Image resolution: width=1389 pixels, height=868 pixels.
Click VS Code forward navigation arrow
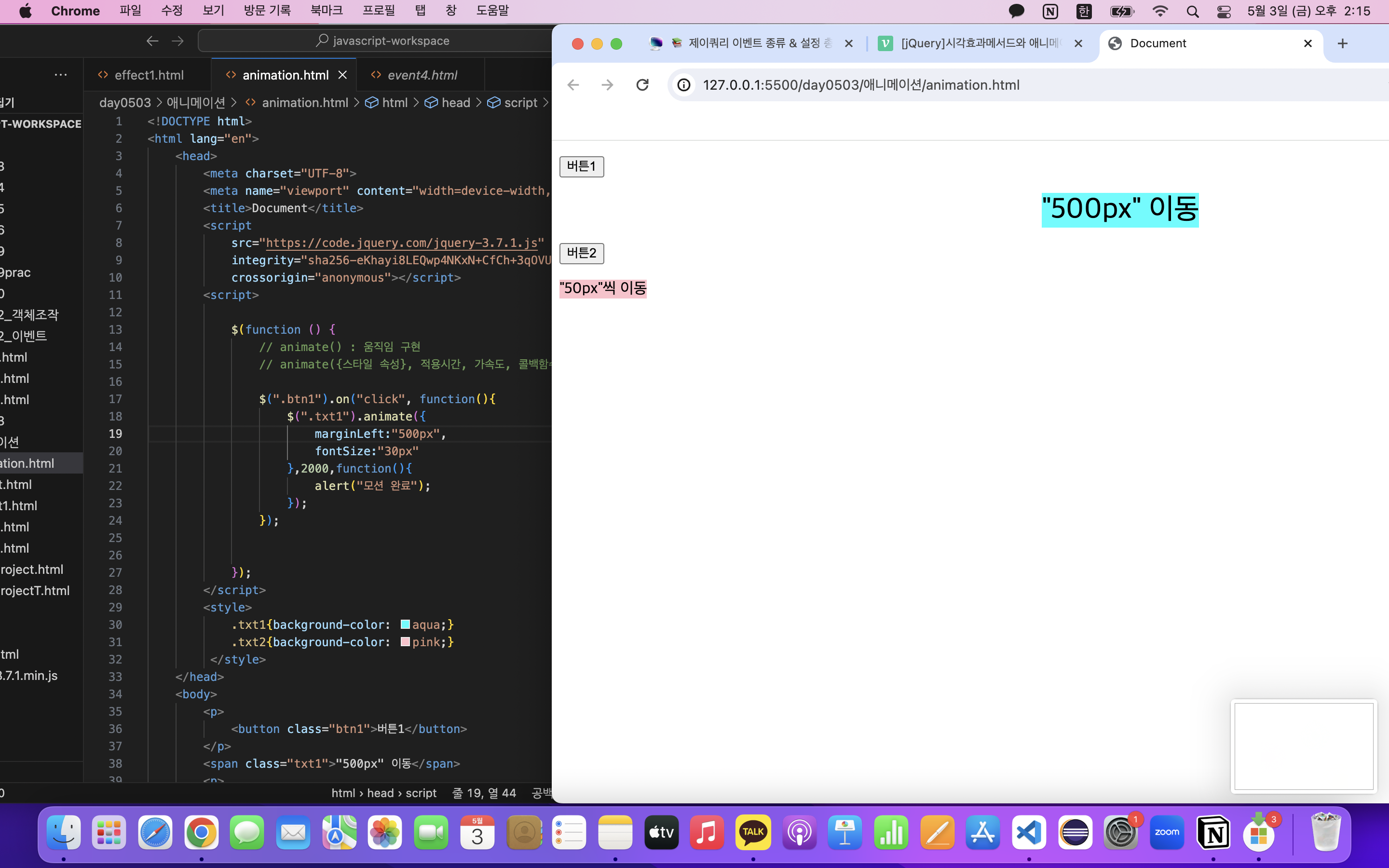click(178, 41)
